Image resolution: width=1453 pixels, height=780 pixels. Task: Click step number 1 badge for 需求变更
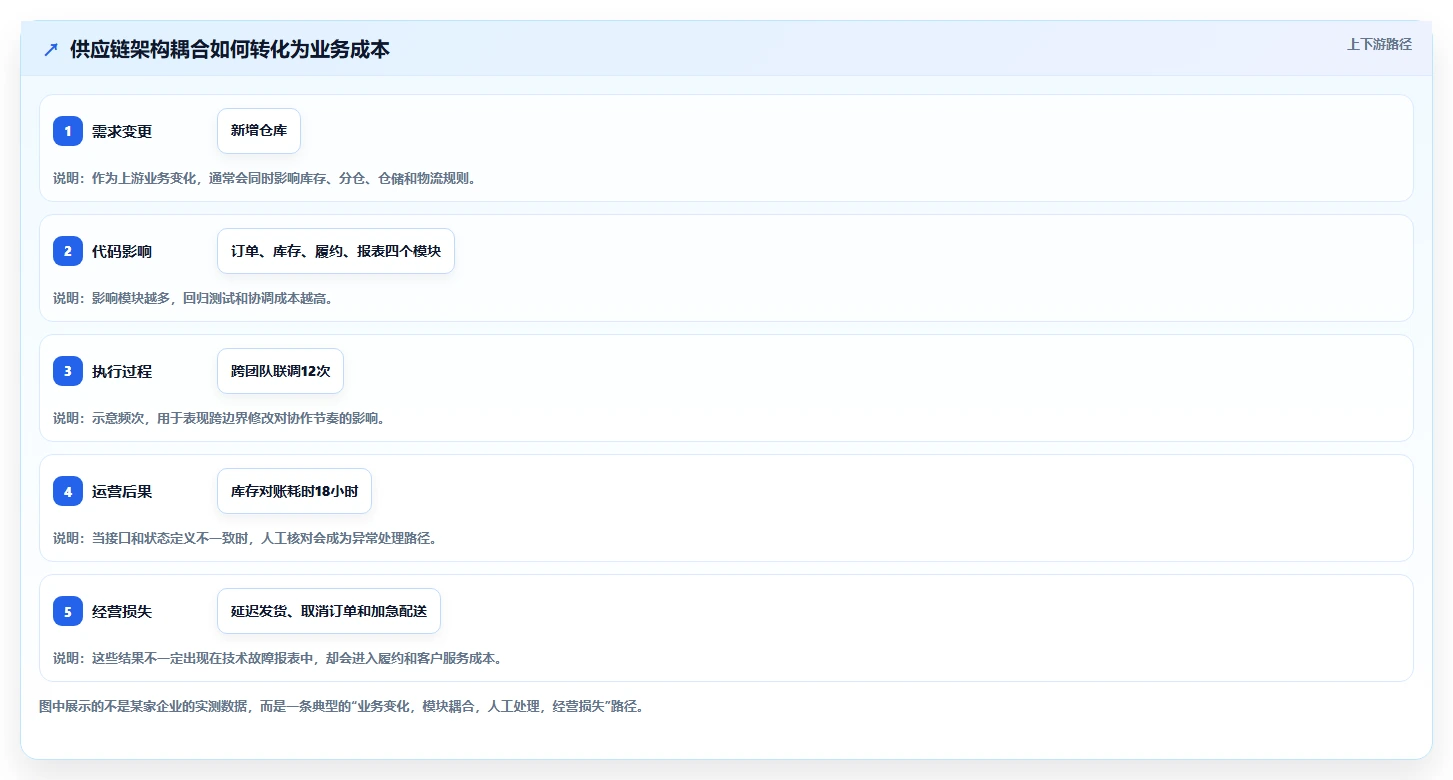[x=68, y=131]
